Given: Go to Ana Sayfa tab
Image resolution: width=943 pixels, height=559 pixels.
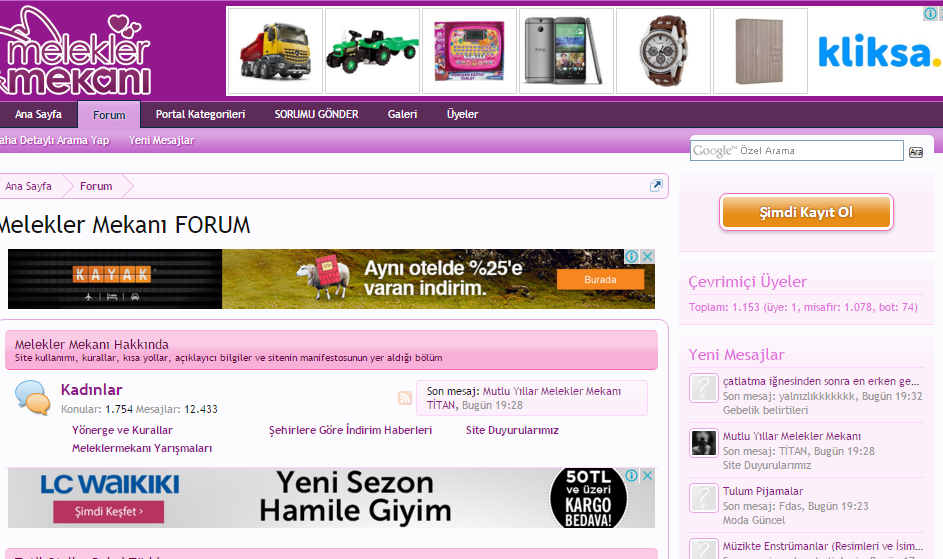Looking at the screenshot, I should point(38,114).
